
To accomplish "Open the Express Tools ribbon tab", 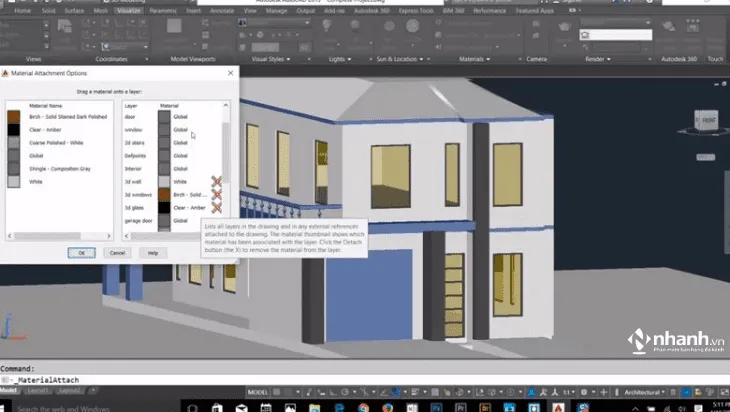I will click(x=416, y=11).
